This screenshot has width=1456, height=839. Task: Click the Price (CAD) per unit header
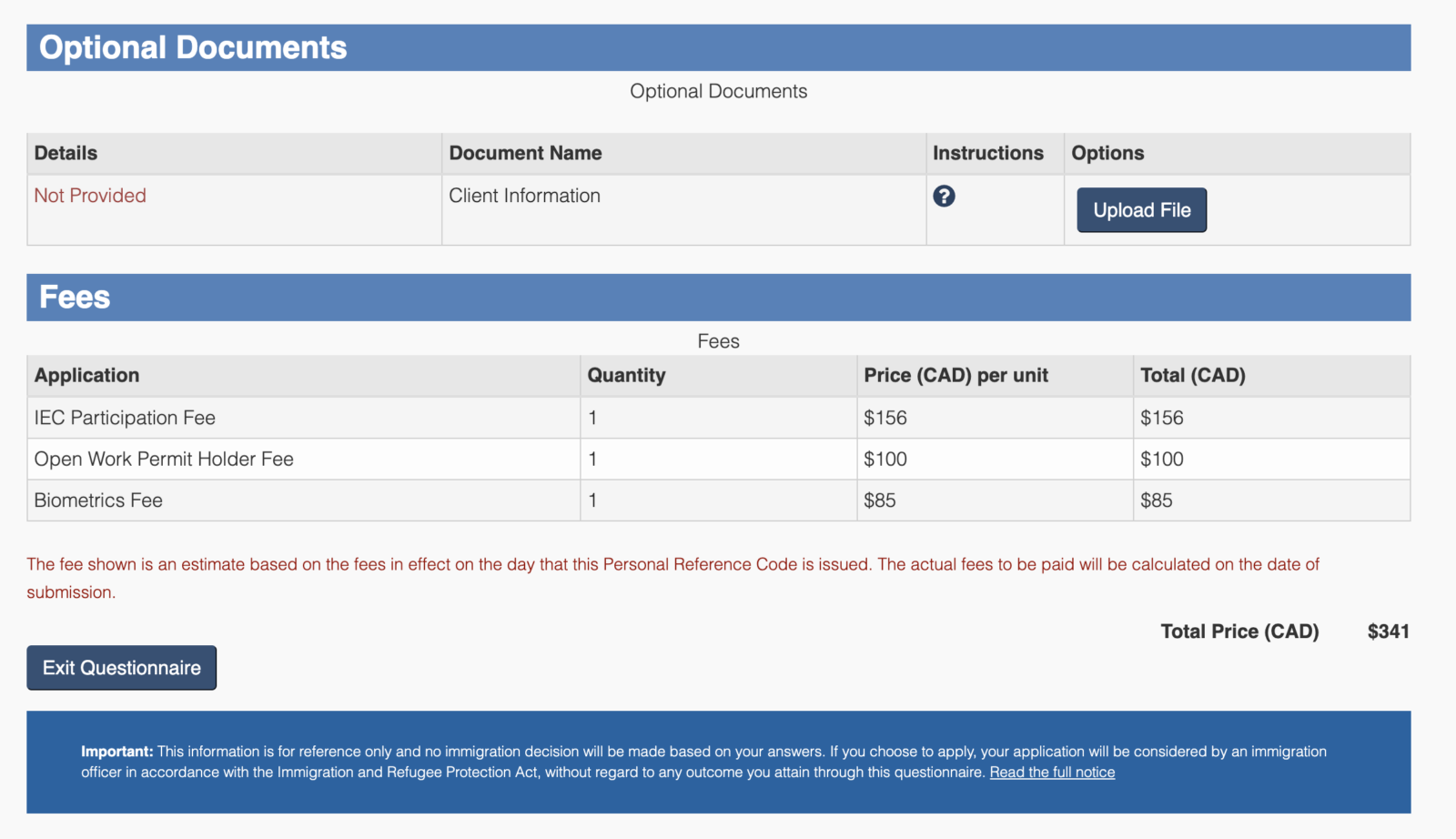[x=955, y=376]
